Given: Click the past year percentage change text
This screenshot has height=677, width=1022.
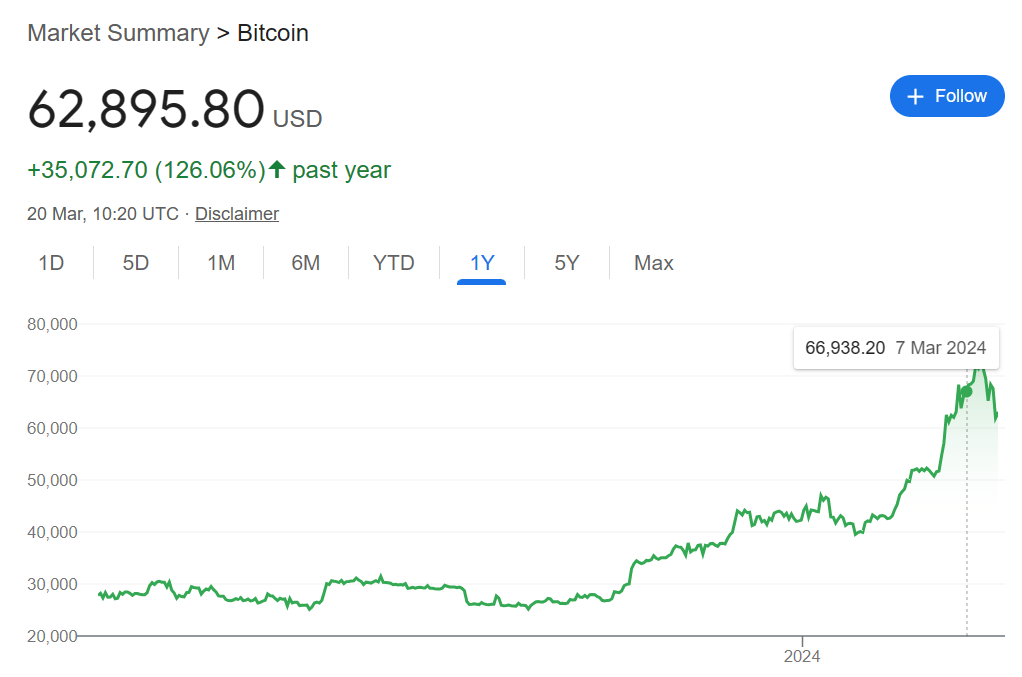Looking at the screenshot, I should coord(209,170).
